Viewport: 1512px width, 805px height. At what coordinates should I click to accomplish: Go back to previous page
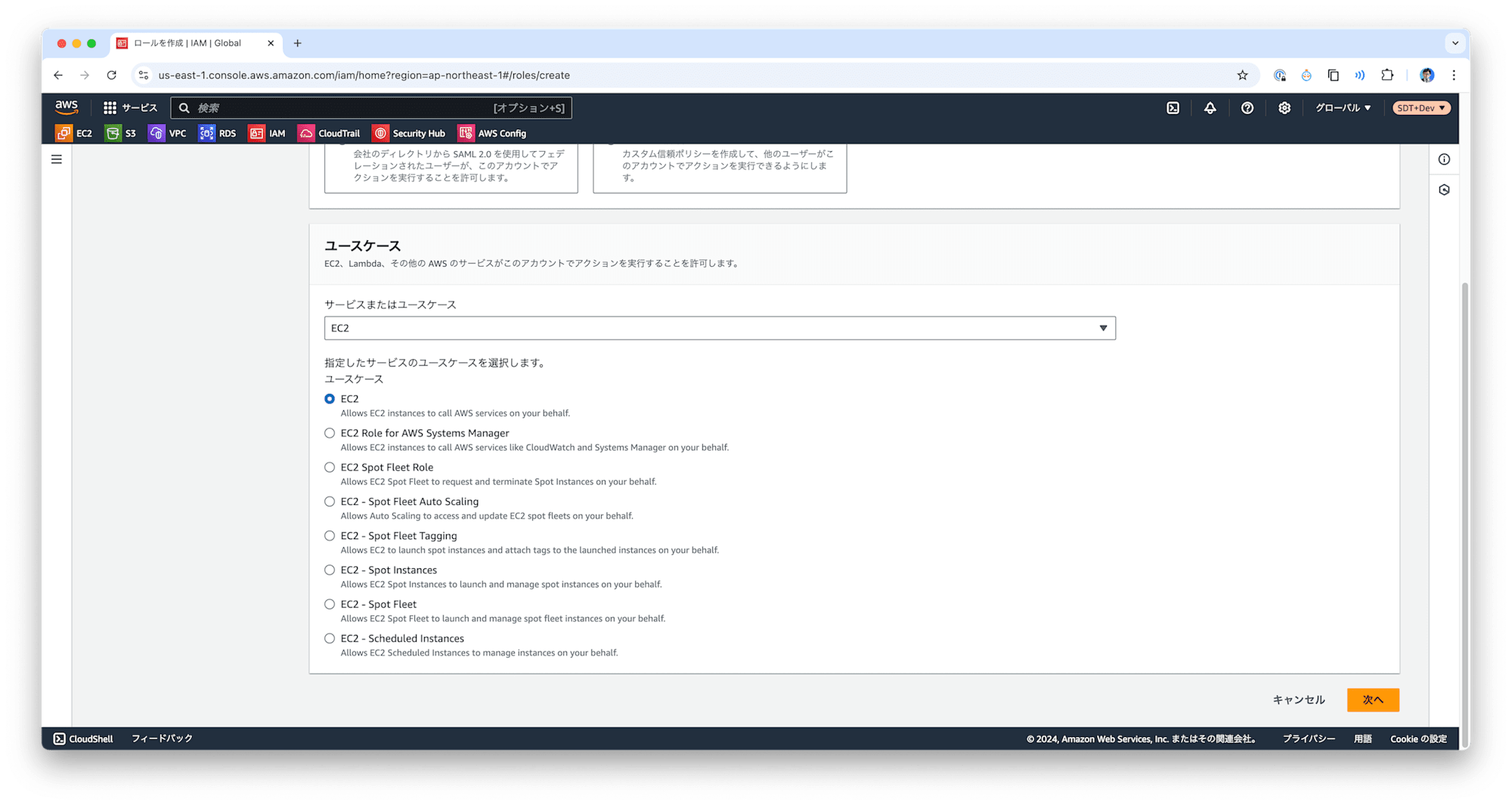[58, 75]
